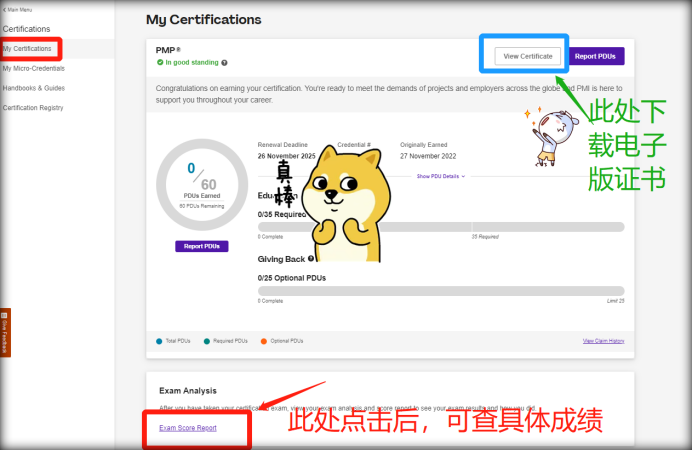Click the purple Report PDUs button at top

tap(595, 56)
